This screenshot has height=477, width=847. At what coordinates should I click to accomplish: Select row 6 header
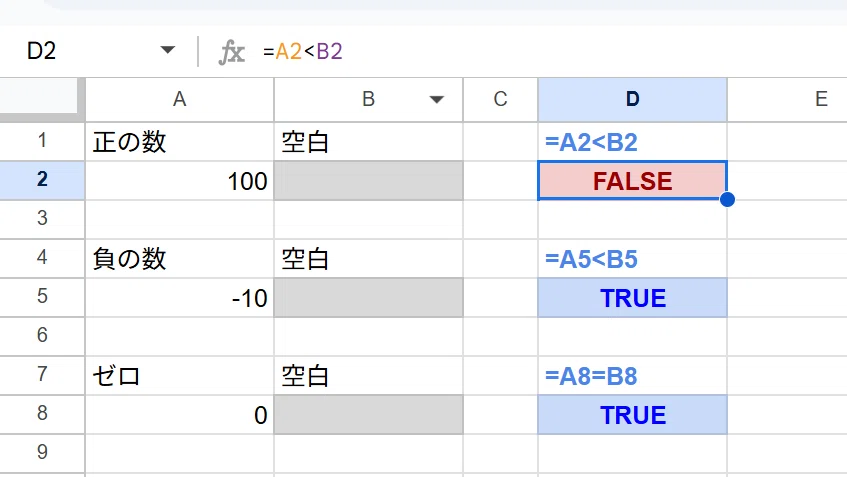tap(42, 335)
